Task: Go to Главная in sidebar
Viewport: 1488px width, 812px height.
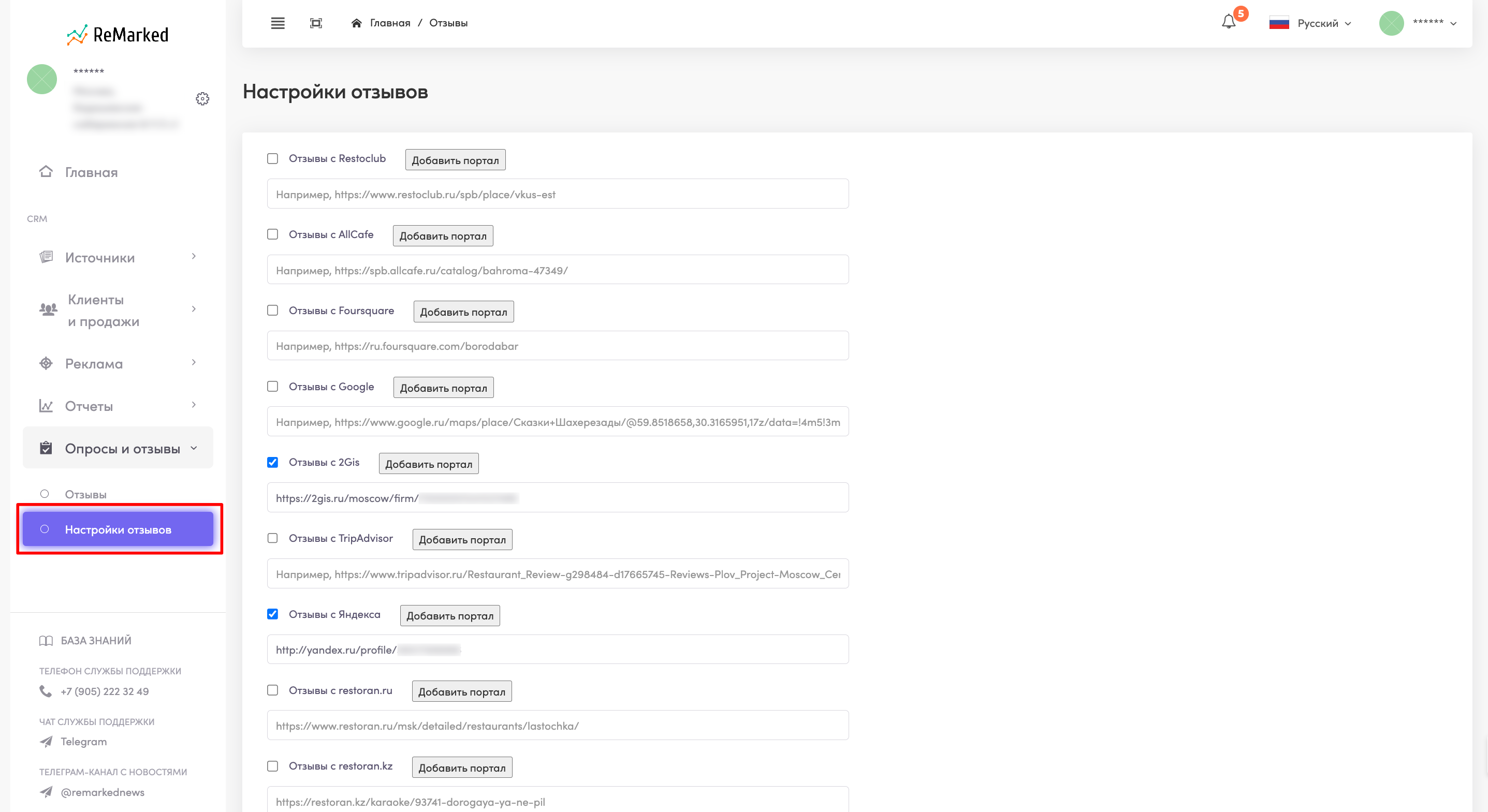Action: pos(91,172)
